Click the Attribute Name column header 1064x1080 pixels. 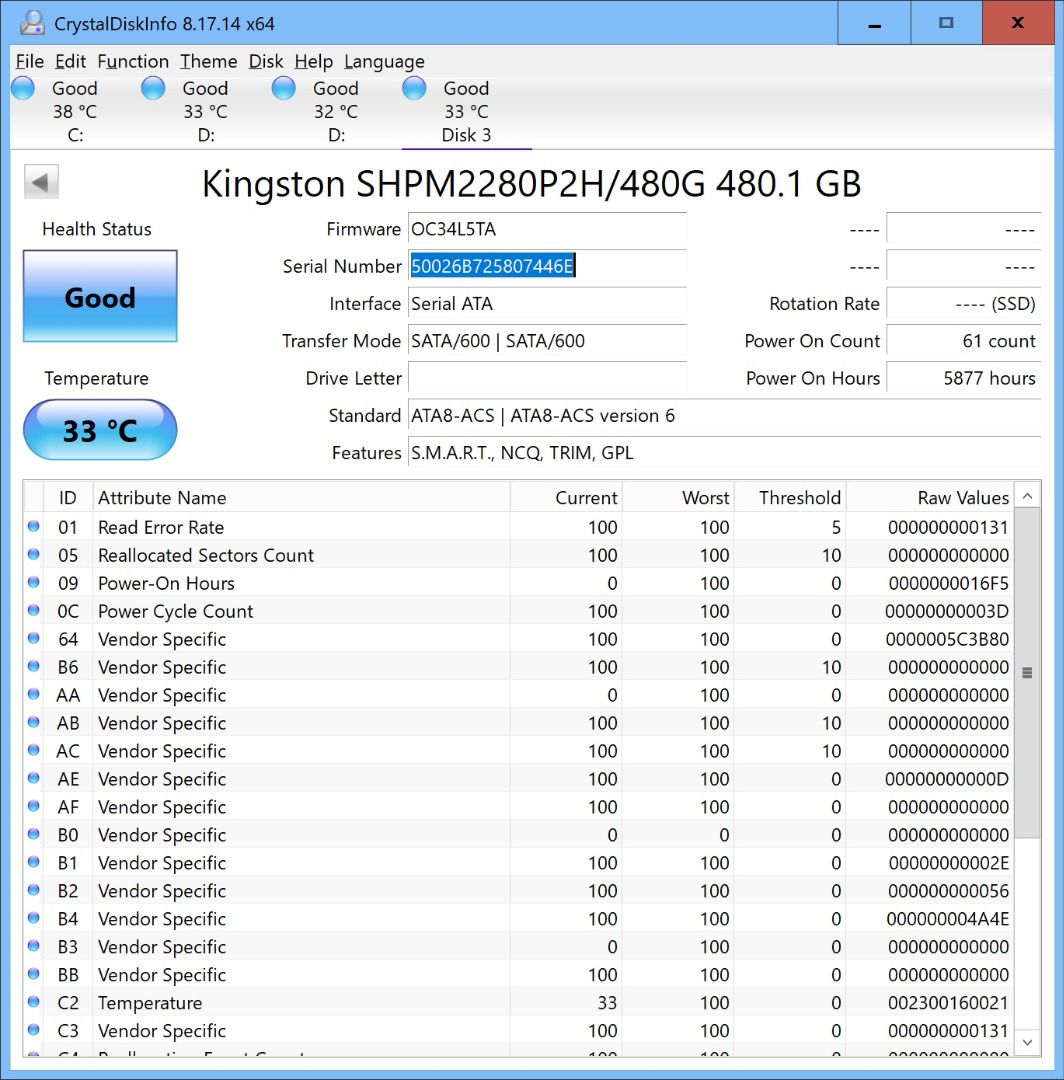(x=301, y=497)
